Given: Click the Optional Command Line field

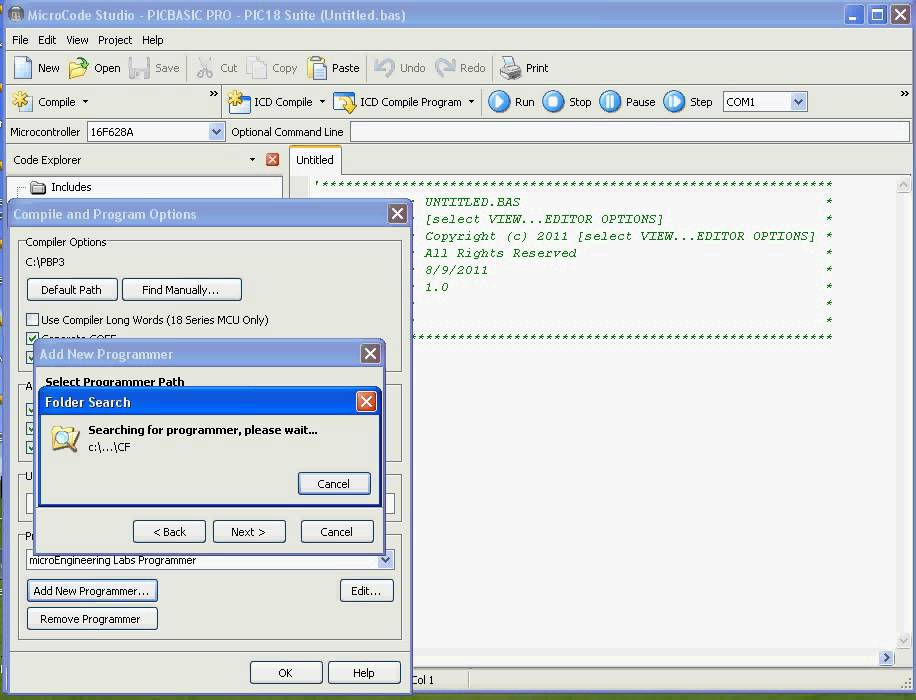Looking at the screenshot, I should (x=629, y=132).
